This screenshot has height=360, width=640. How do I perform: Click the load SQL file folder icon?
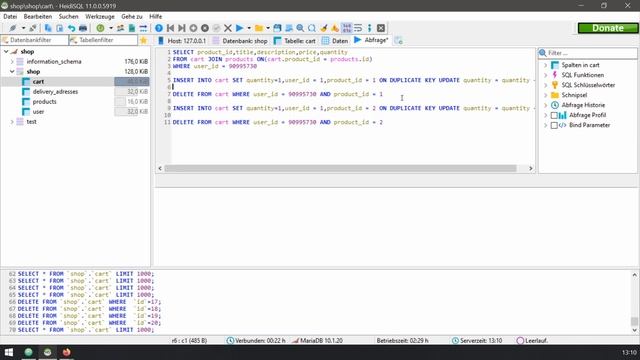(259, 28)
